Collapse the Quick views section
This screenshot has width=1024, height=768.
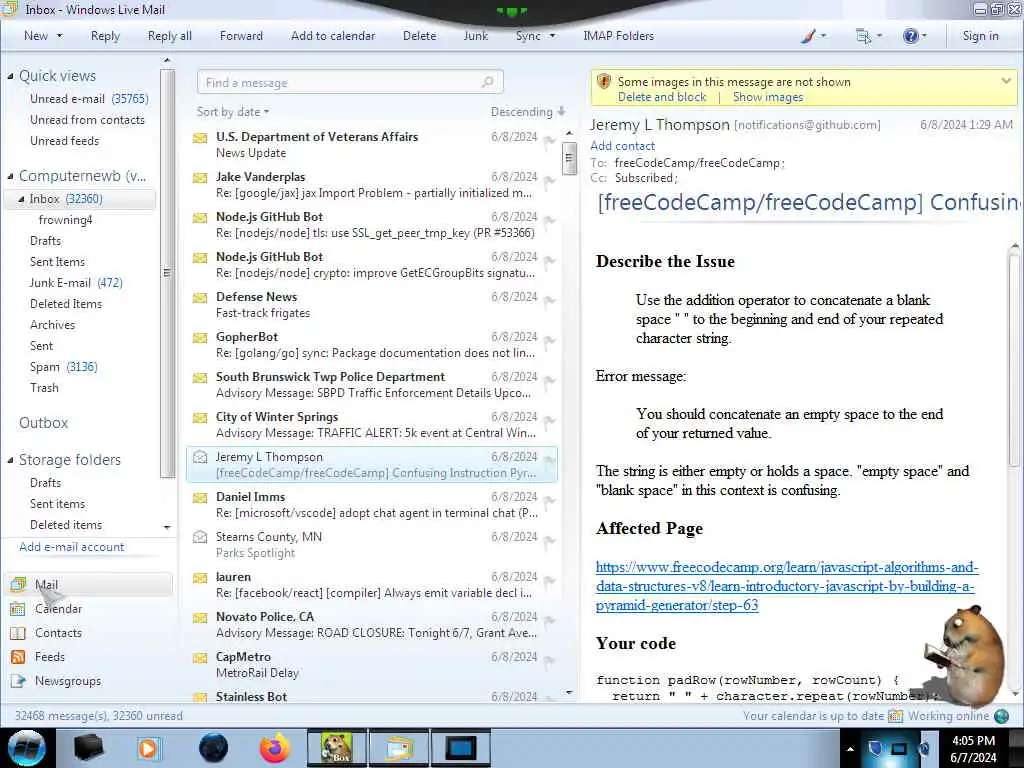[10, 76]
